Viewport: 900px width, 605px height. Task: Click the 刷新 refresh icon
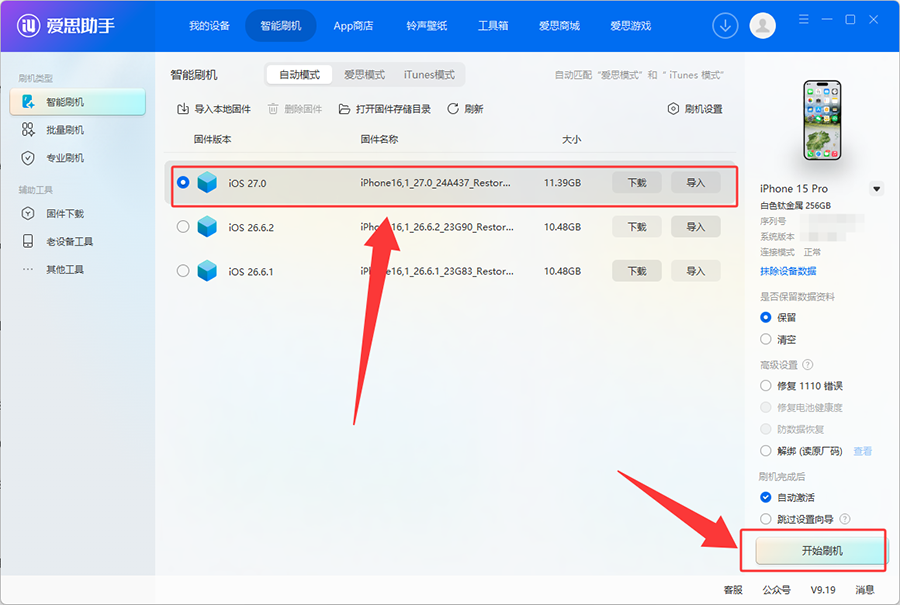tap(453, 108)
